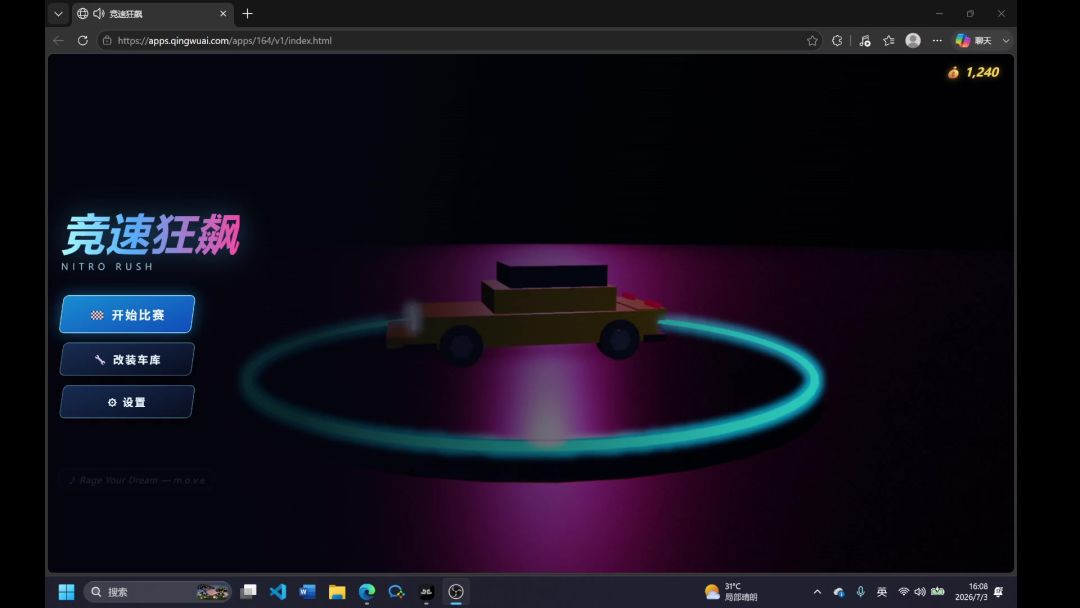Switch the 英 input method indicator
Screen dimensions: 1080x608
click(x=882, y=592)
